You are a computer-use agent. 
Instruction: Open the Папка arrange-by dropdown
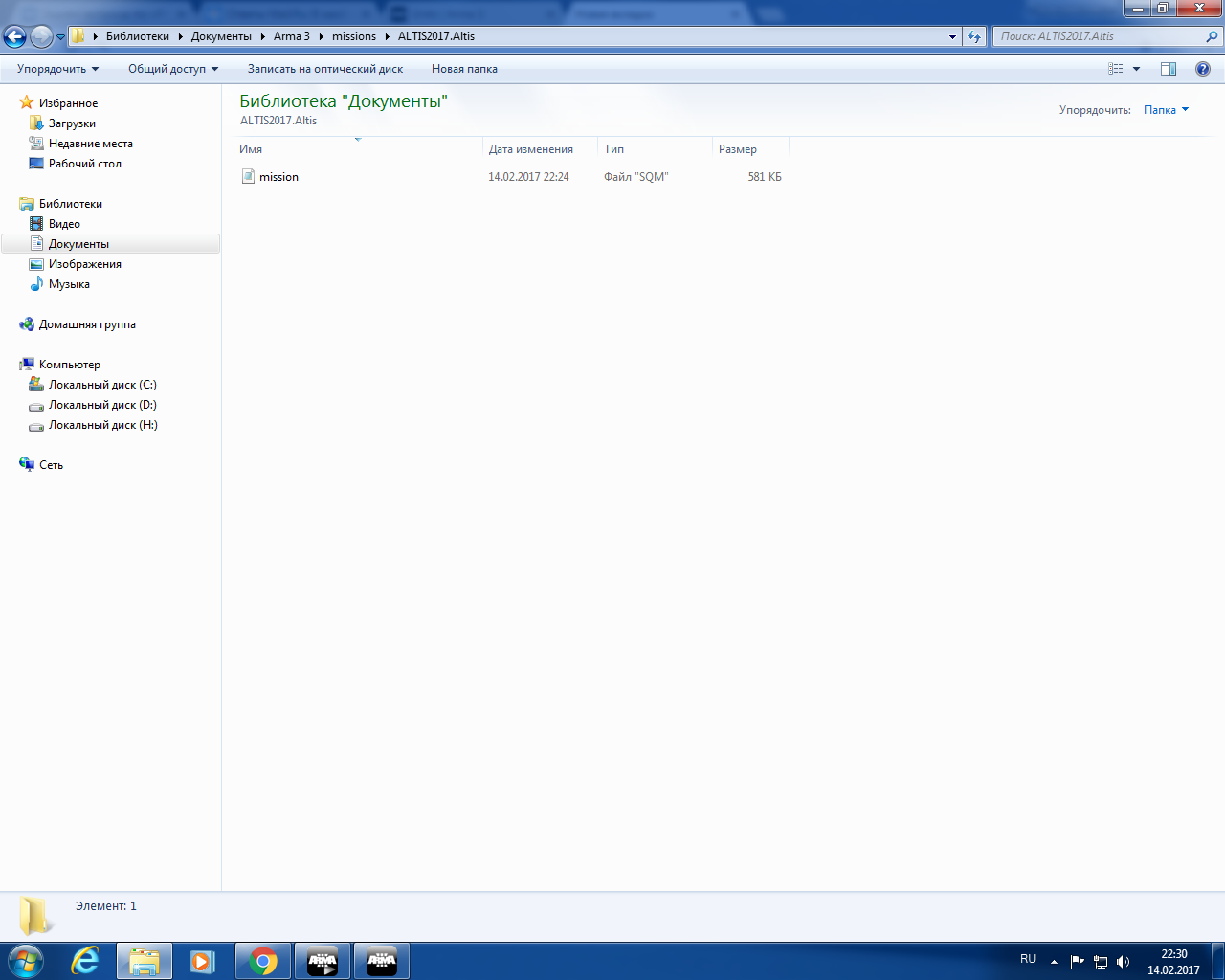1166,110
